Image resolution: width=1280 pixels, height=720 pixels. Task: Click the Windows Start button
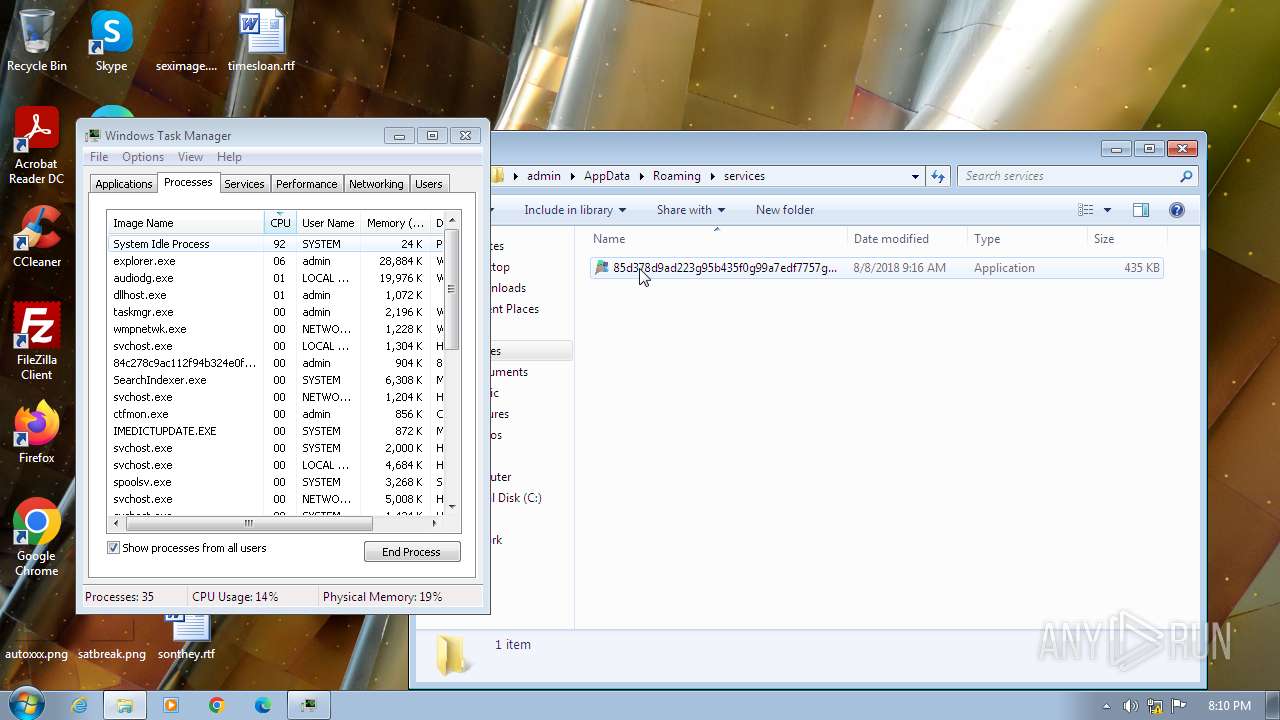click(x=26, y=705)
